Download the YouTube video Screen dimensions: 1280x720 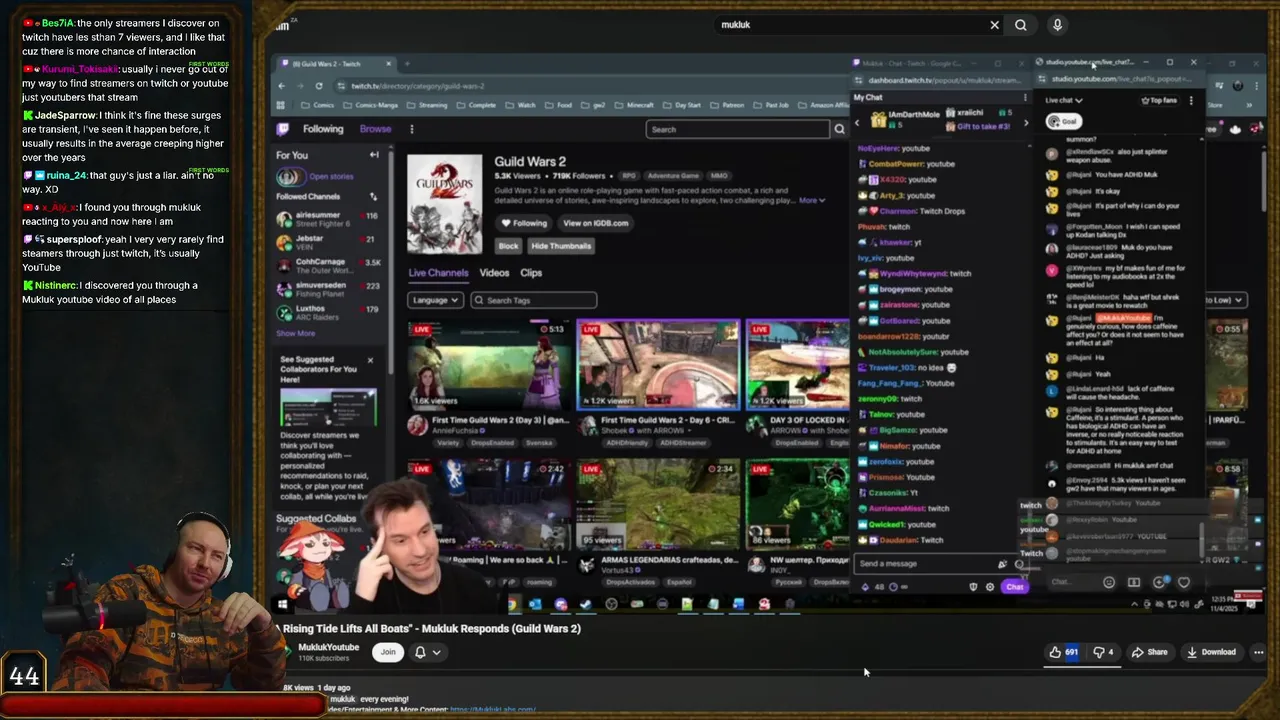1211,652
